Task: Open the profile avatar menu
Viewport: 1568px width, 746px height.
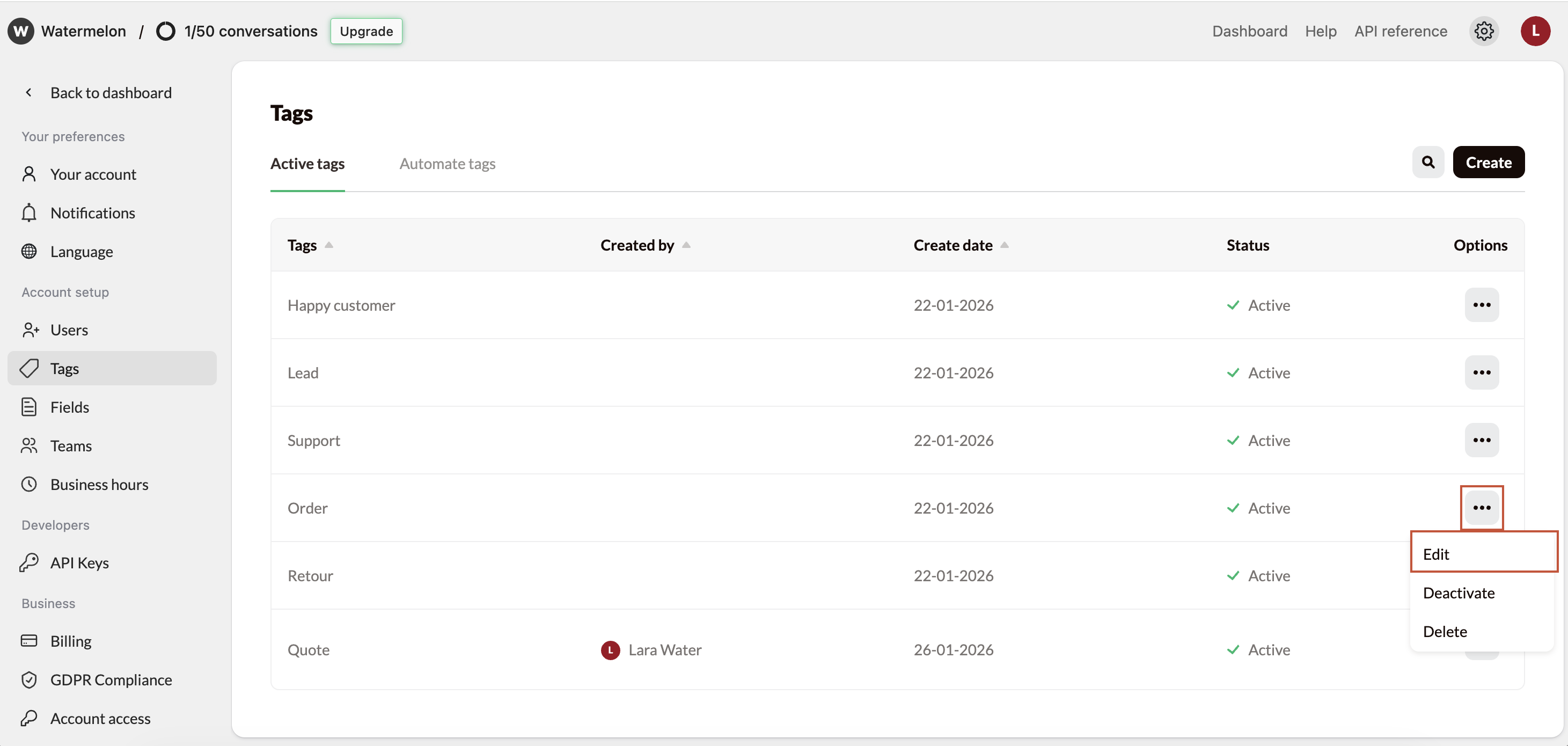Action: click(1535, 31)
